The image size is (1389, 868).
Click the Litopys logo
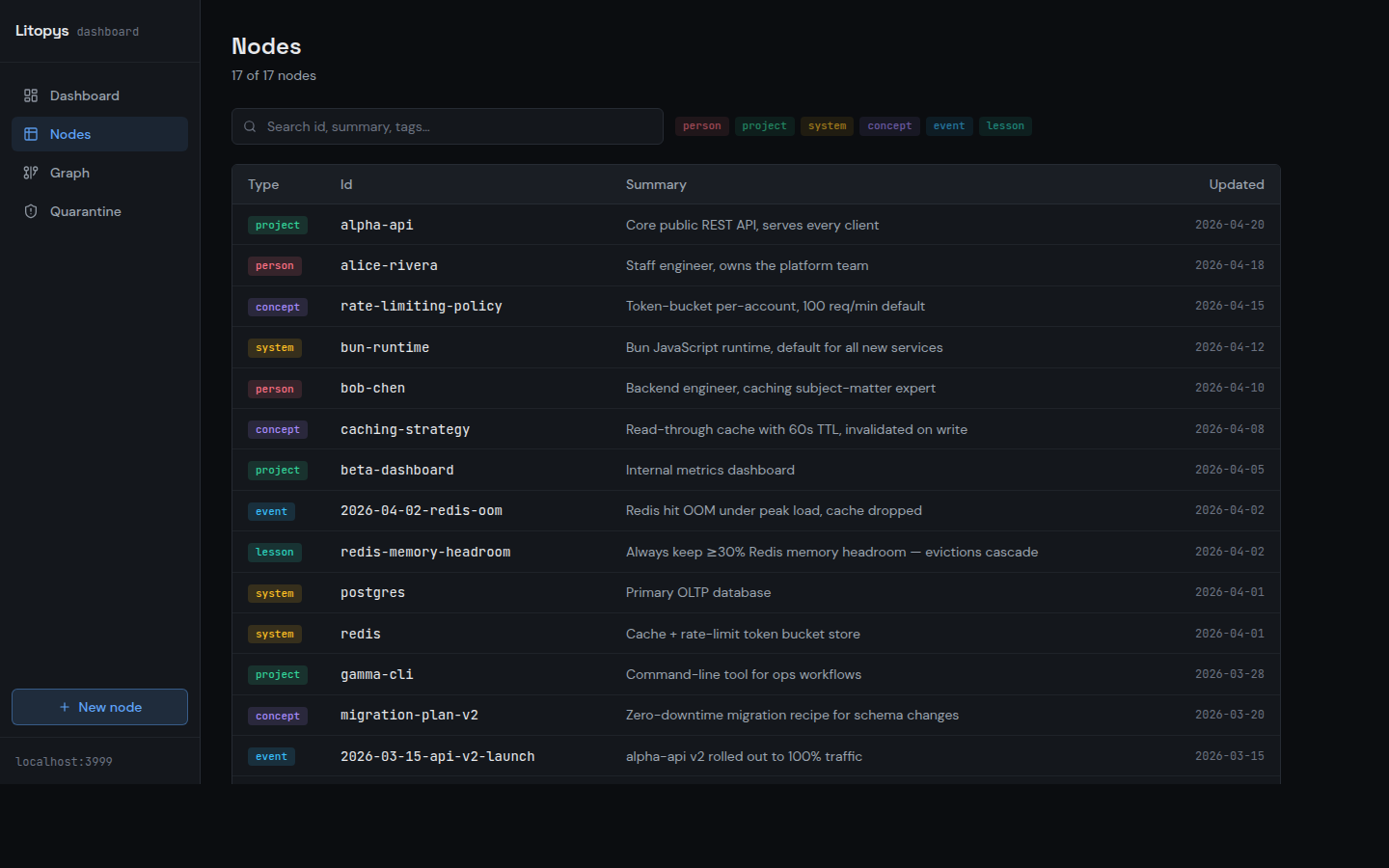click(41, 30)
